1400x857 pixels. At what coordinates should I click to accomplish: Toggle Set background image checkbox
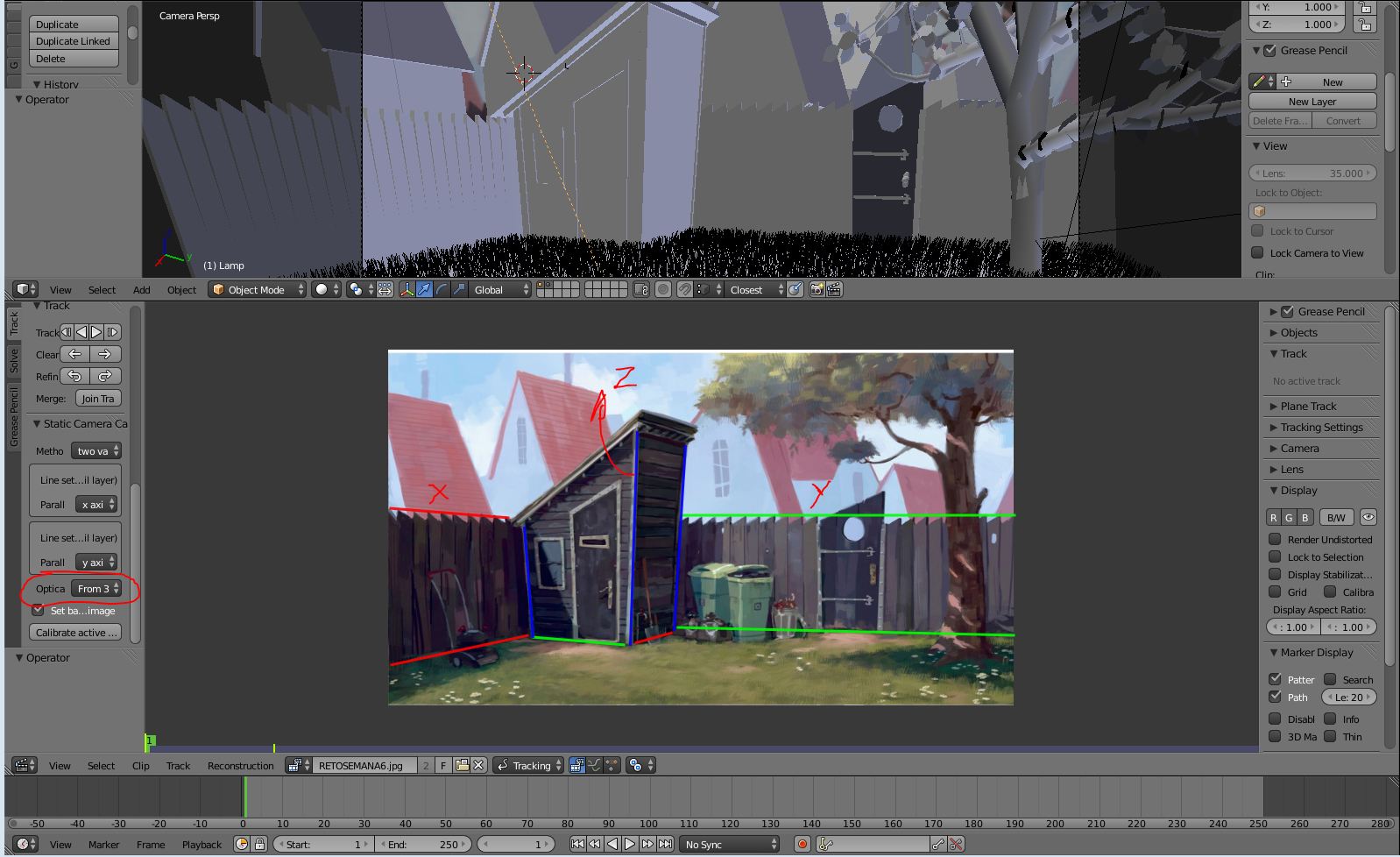tap(38, 610)
